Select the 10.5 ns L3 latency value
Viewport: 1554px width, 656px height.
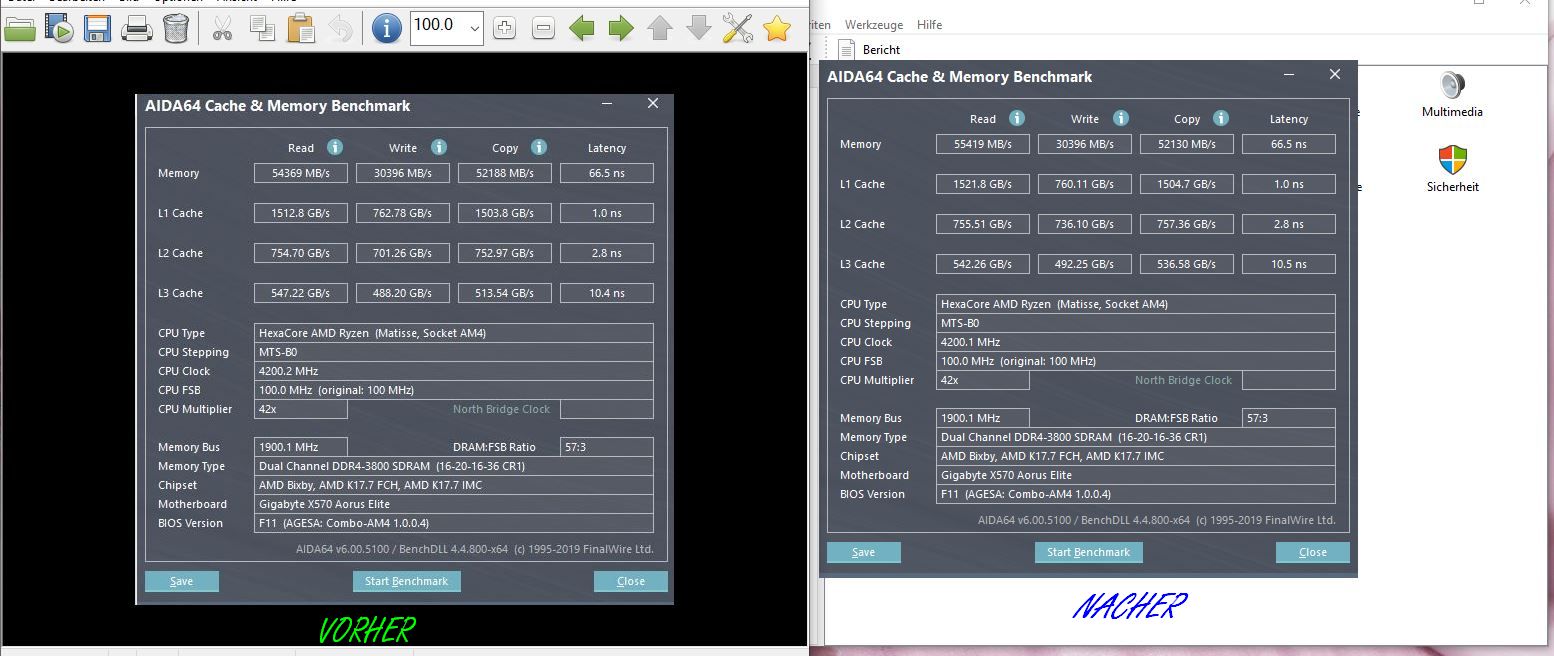(1289, 264)
